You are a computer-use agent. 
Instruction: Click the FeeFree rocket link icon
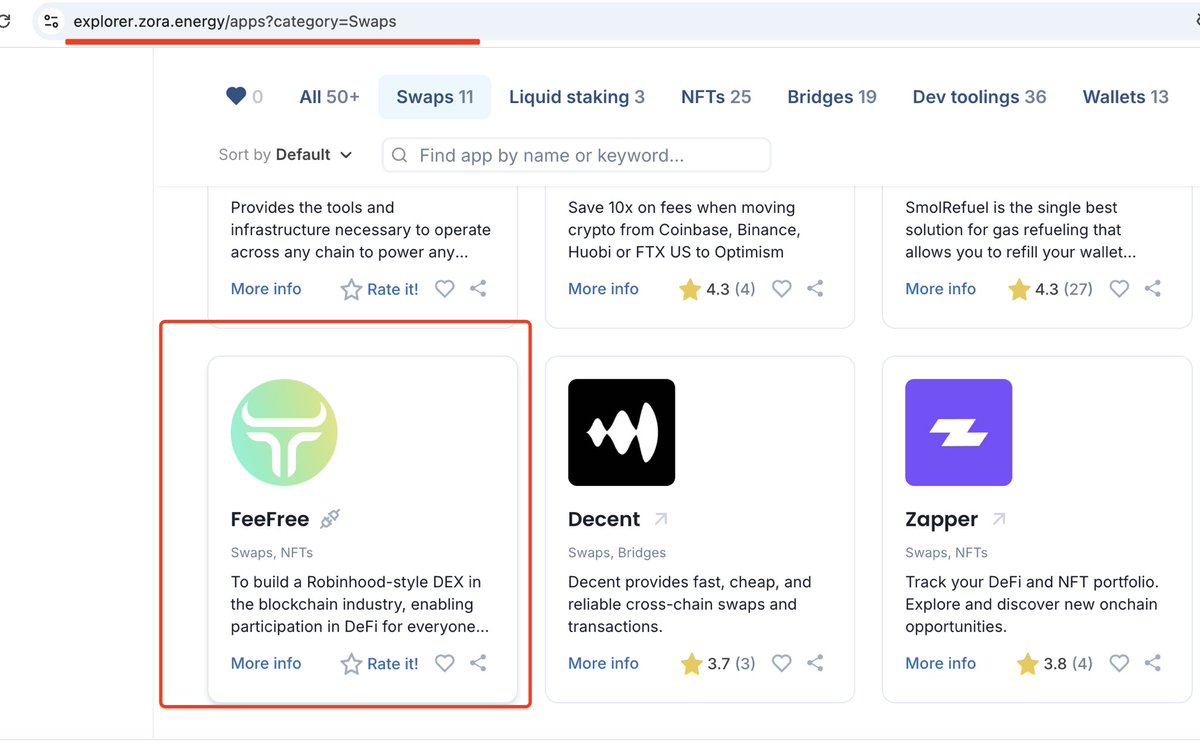tap(330, 518)
